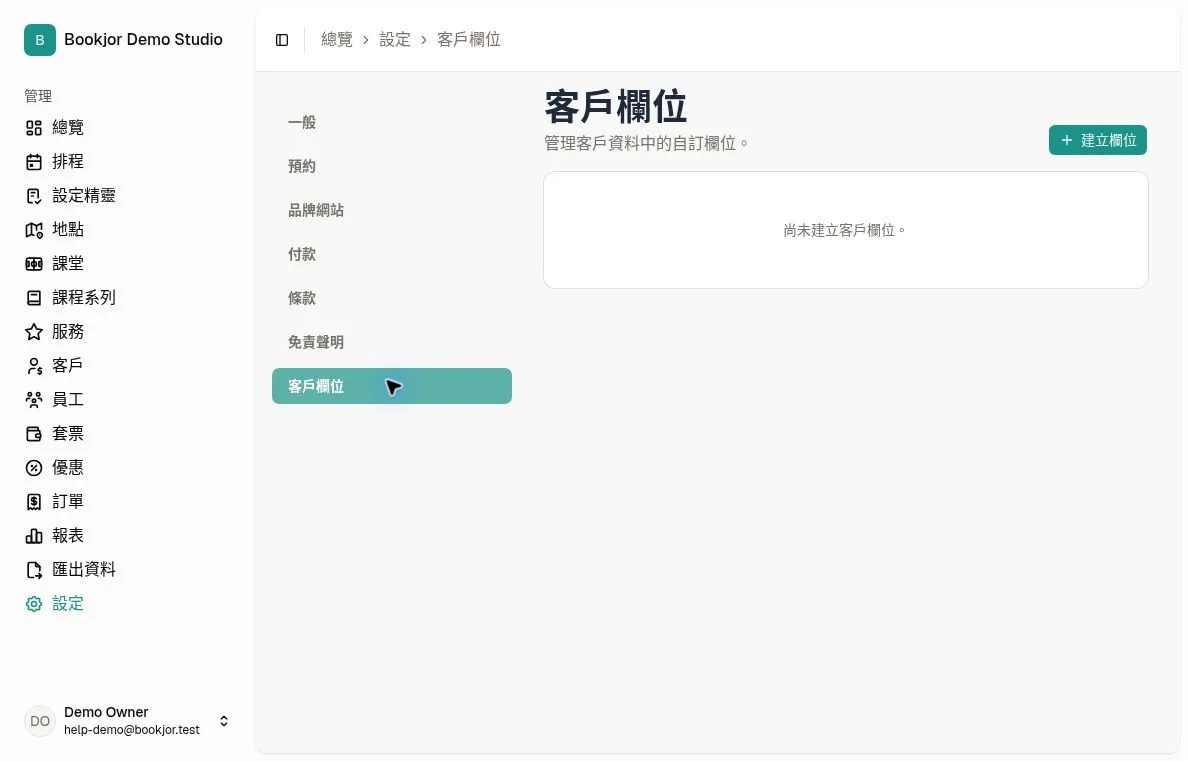Click the 排程 calendar icon

tap(34, 162)
